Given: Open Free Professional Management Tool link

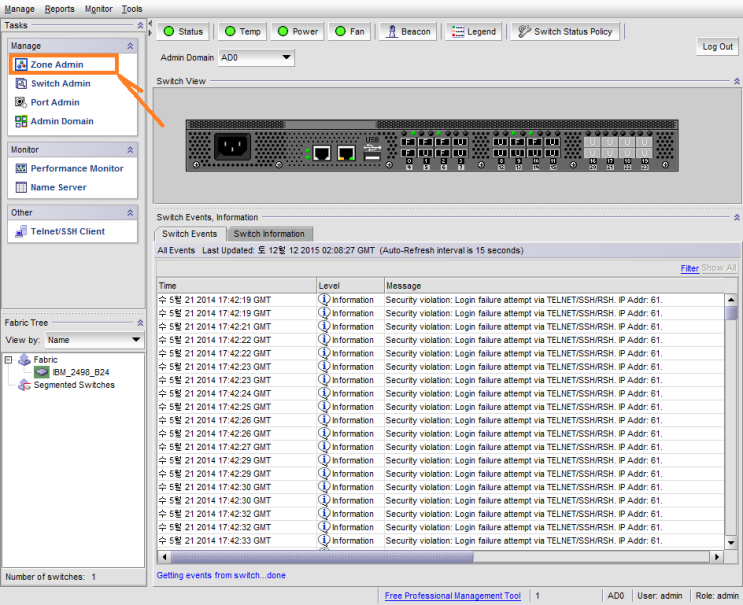Looking at the screenshot, I should (x=453, y=596).
